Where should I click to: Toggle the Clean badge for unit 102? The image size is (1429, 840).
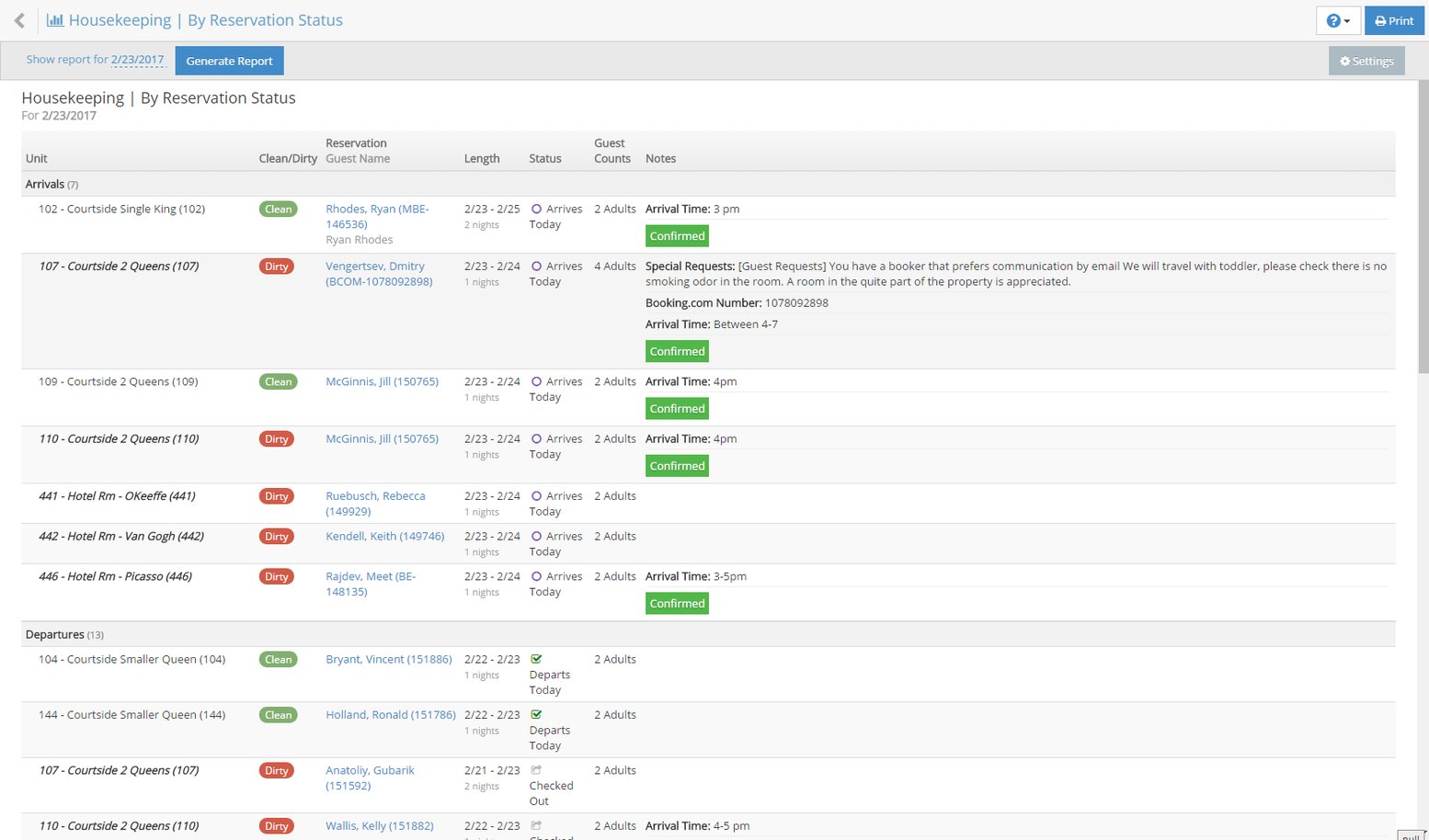coord(278,210)
